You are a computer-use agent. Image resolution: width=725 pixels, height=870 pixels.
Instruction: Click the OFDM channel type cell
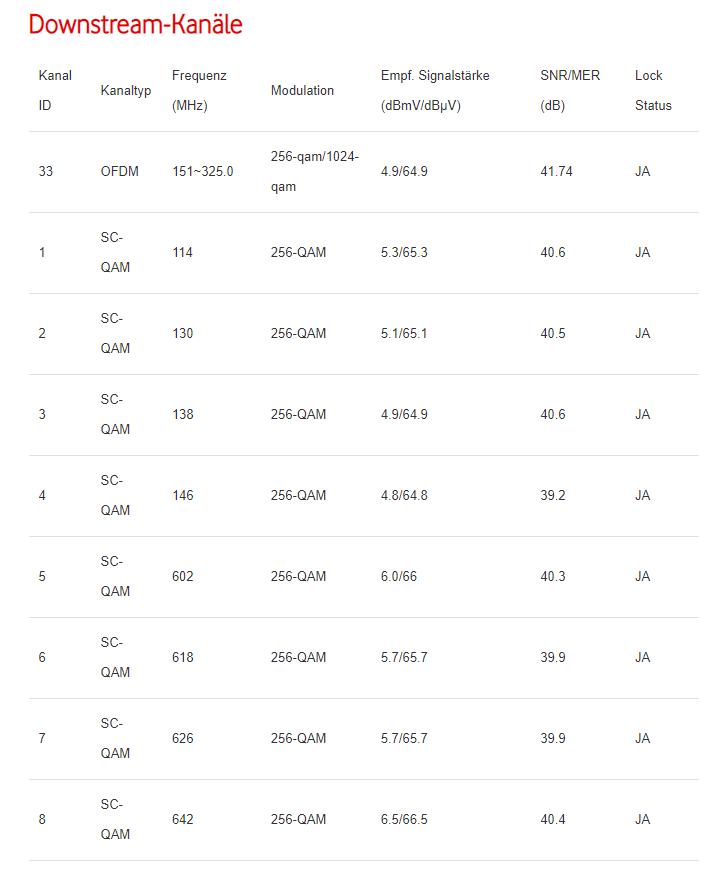tap(119, 171)
